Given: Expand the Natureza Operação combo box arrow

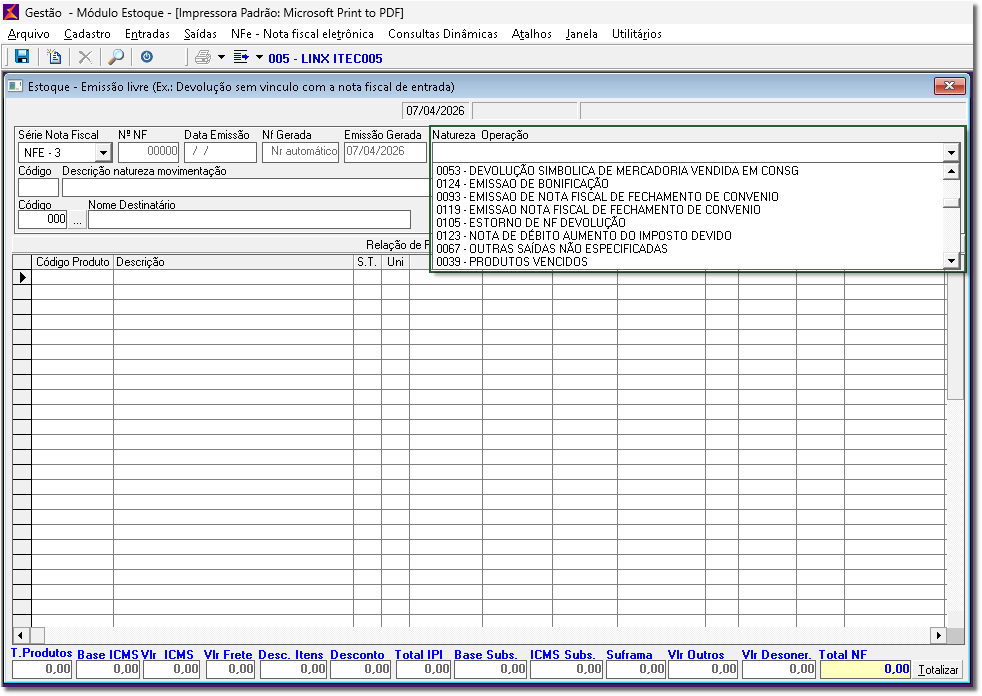Looking at the screenshot, I should pos(951,153).
